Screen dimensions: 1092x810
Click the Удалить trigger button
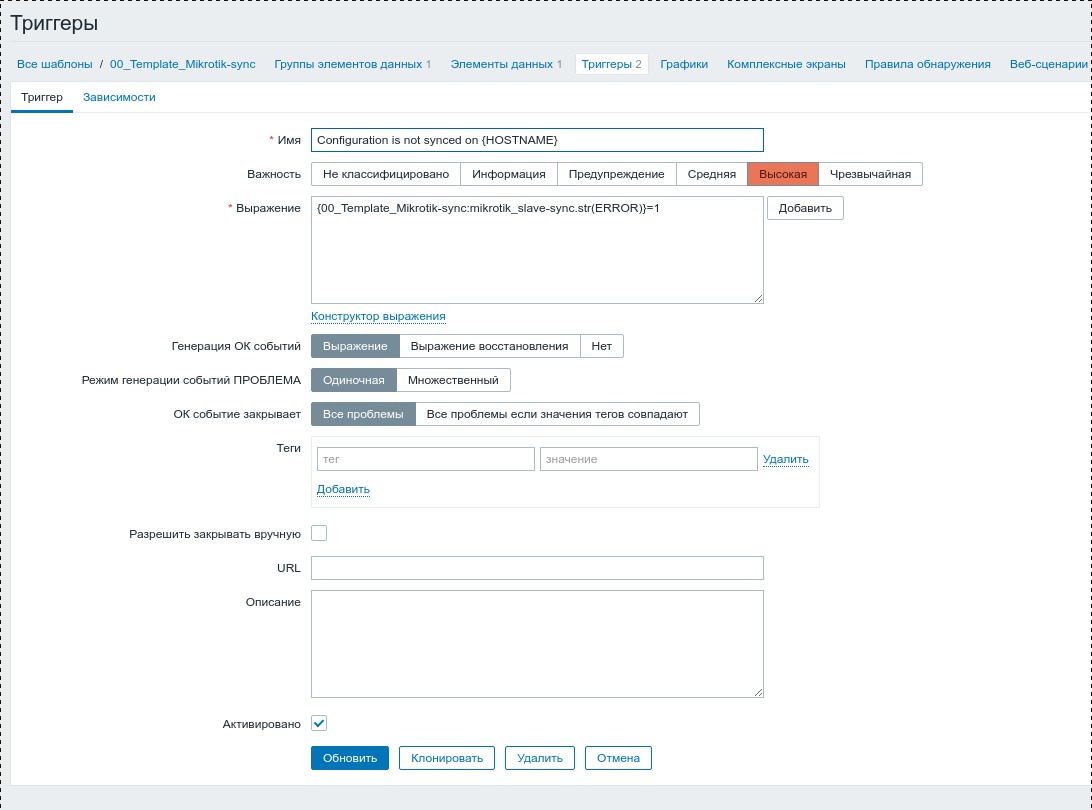tap(540, 758)
